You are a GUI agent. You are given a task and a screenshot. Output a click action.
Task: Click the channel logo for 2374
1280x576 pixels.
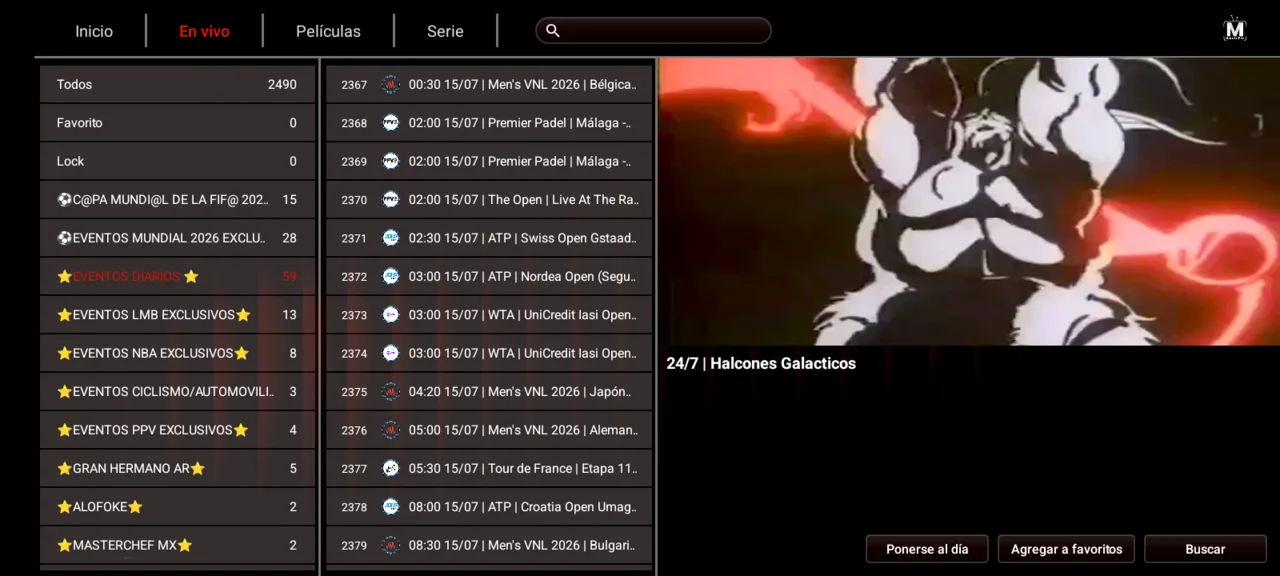pos(391,353)
